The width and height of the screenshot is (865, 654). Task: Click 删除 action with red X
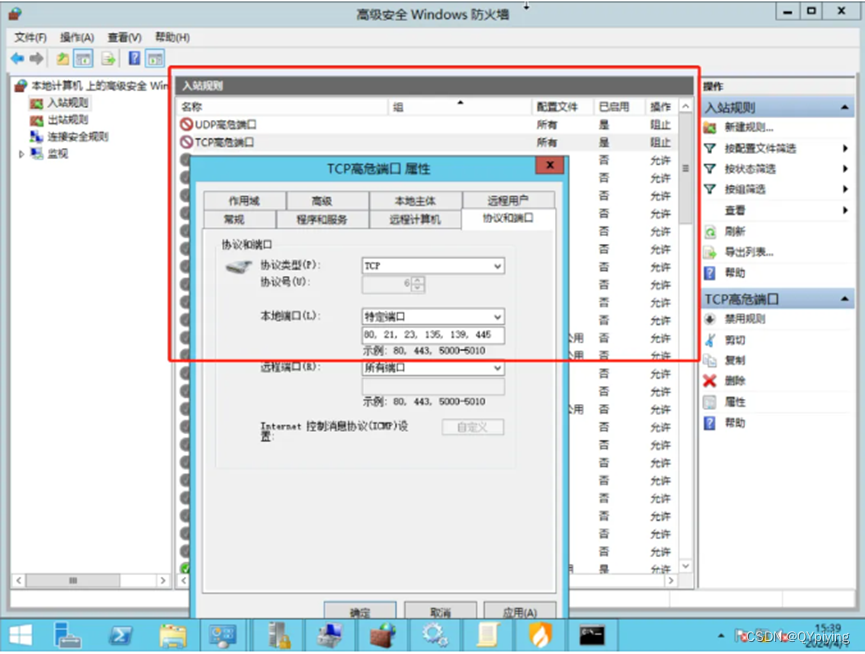point(734,380)
